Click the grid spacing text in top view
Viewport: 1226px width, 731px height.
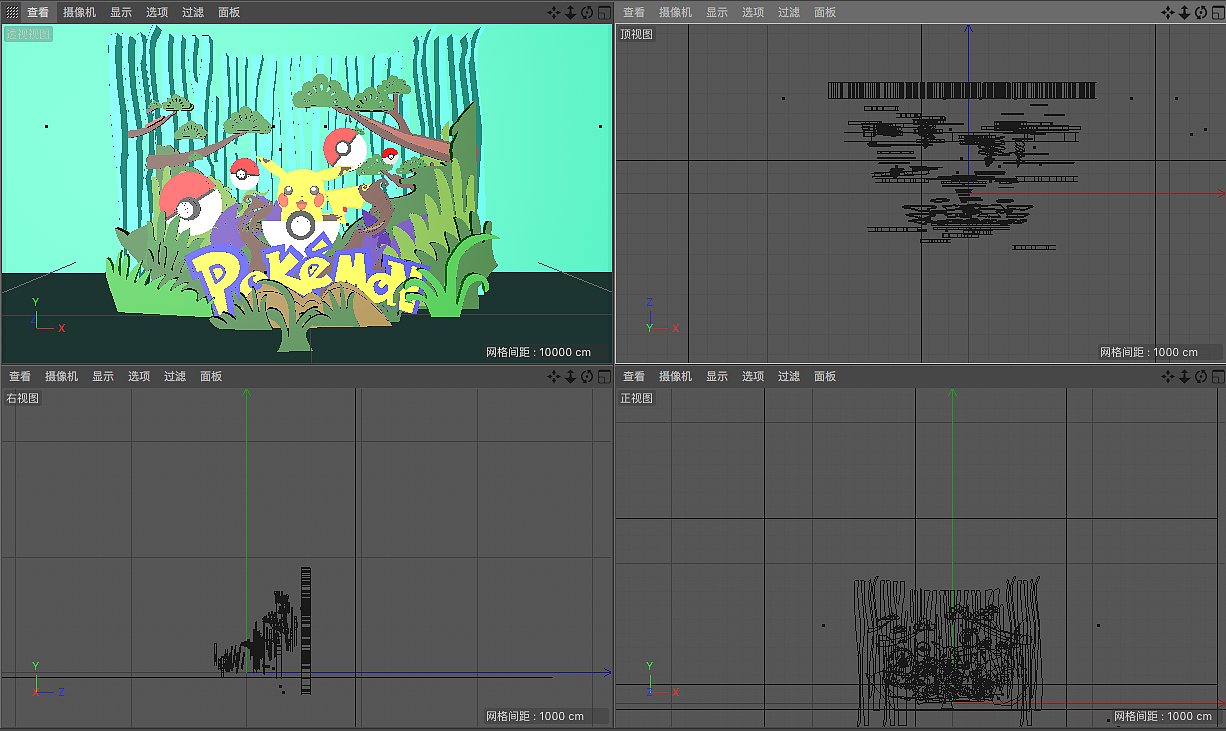click(x=1149, y=352)
